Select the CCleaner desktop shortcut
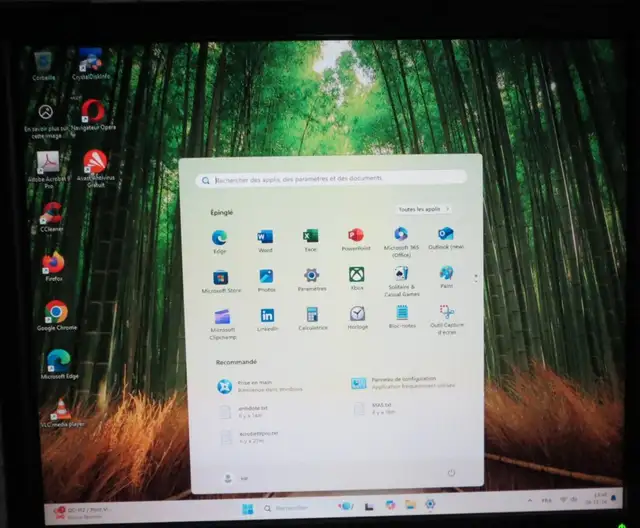This screenshot has height=528, width=640. pyautogui.click(x=51, y=218)
